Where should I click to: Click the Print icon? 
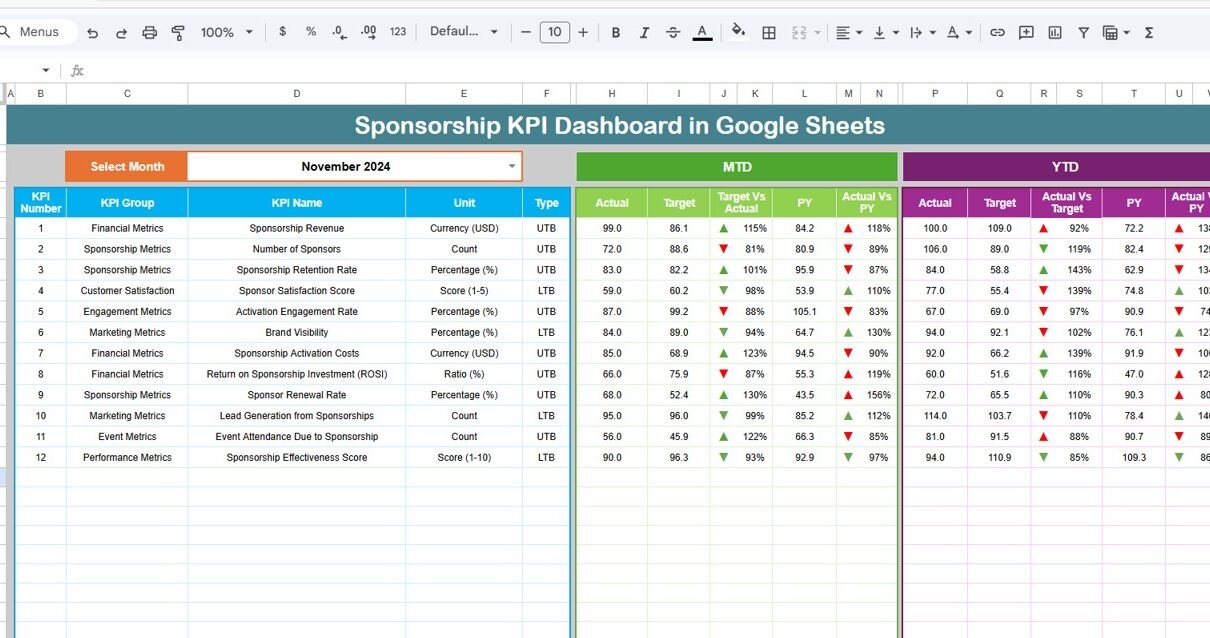pos(150,32)
